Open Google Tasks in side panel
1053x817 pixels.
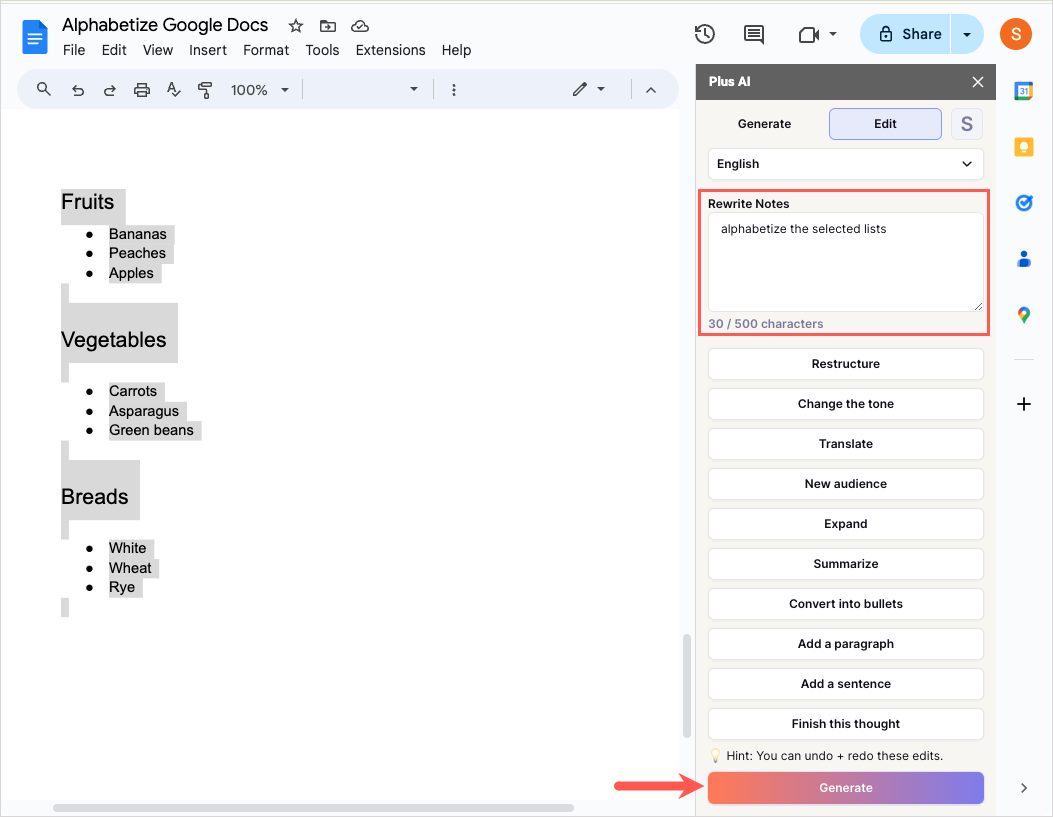click(1023, 202)
